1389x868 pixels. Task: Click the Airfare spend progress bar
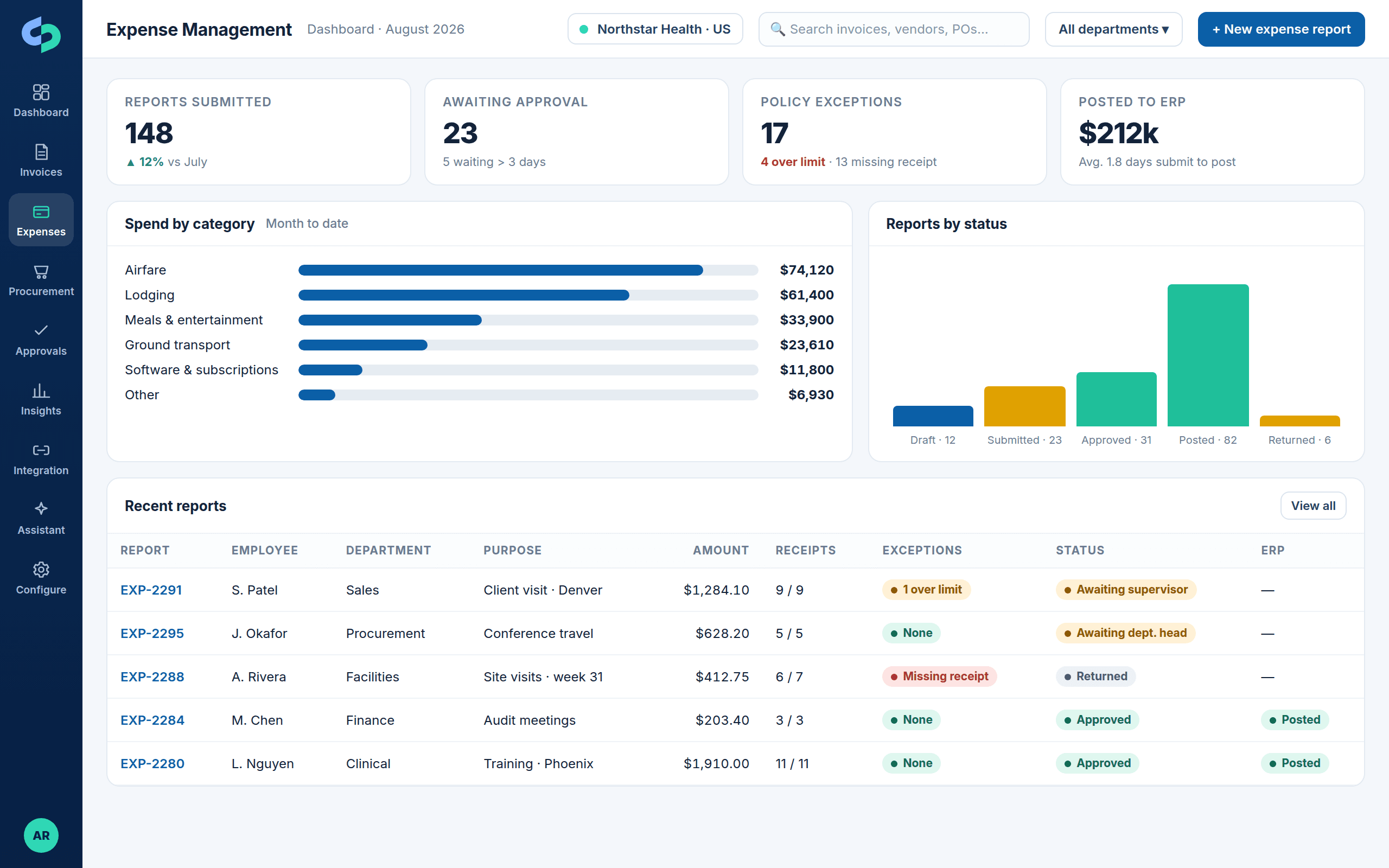pyautogui.click(x=528, y=270)
